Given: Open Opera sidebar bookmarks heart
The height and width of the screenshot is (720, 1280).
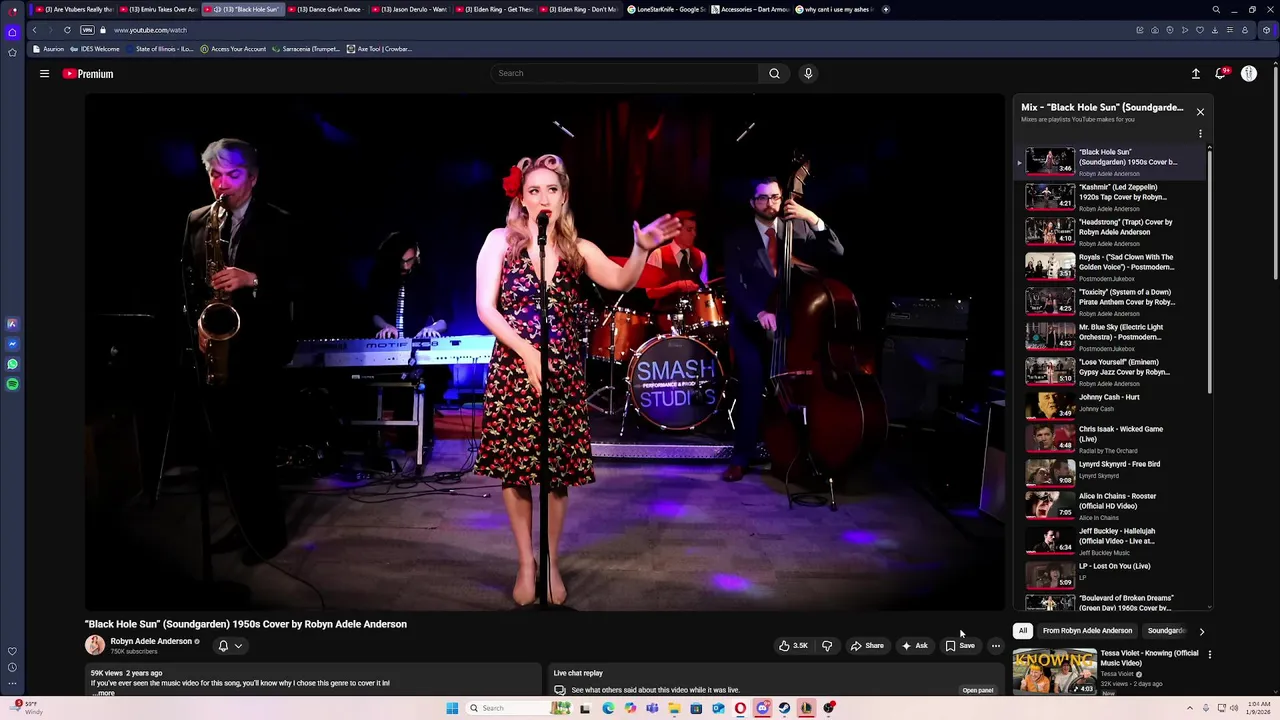Looking at the screenshot, I should pos(12,651).
